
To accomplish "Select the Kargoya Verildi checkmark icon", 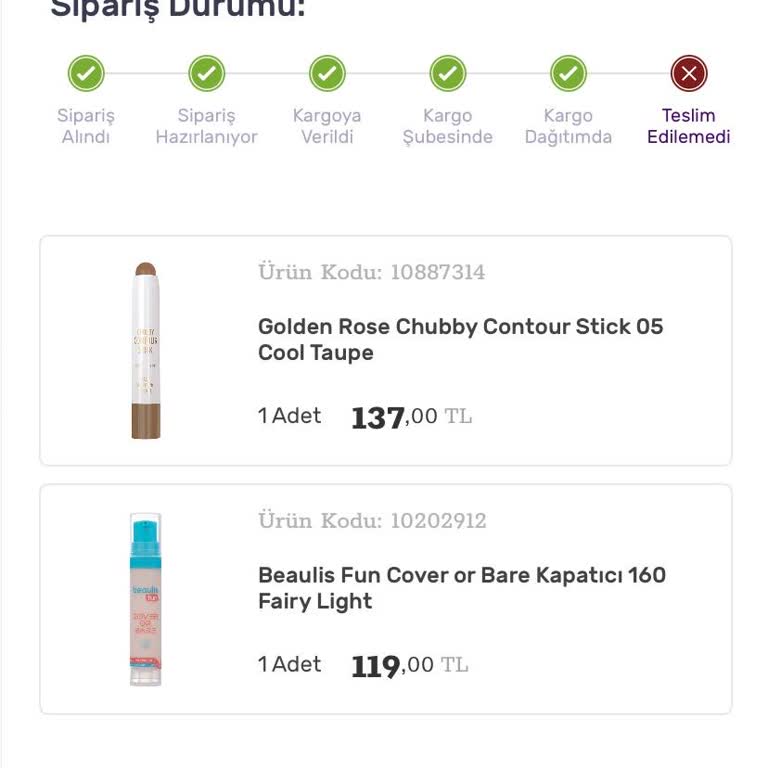I will (x=327, y=73).
